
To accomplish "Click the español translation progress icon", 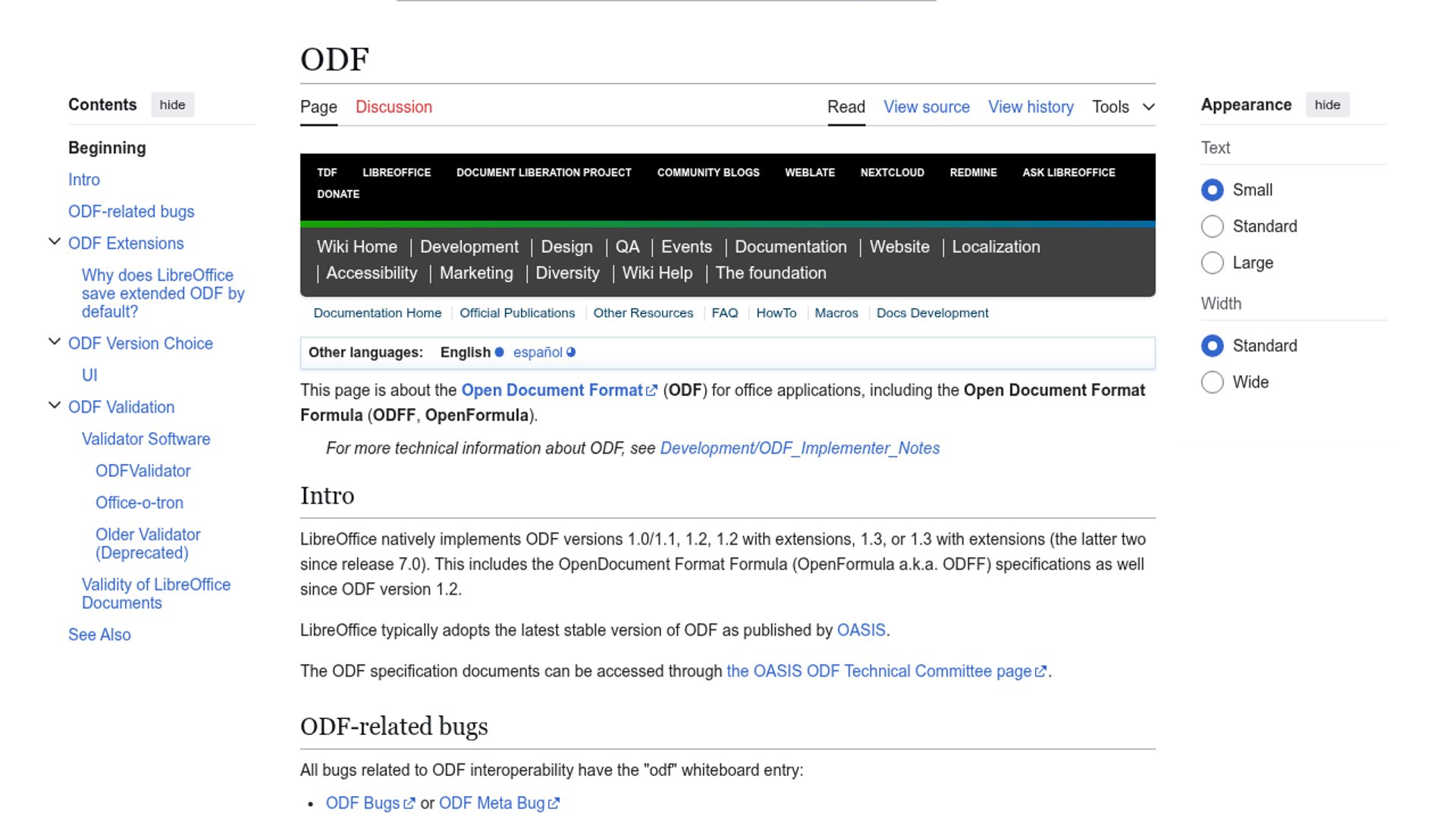I will 571,352.
